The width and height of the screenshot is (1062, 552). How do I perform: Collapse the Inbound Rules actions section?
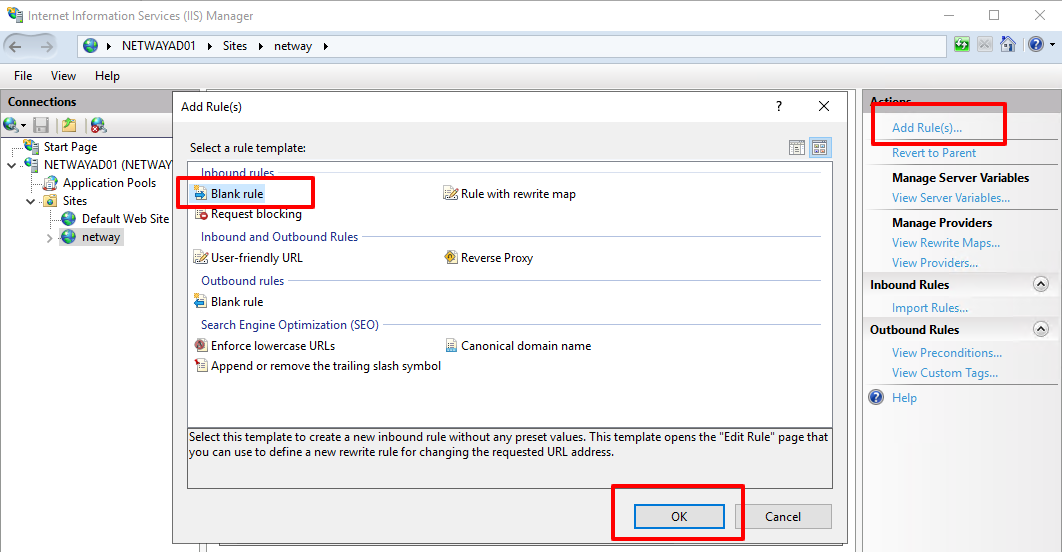(1041, 285)
